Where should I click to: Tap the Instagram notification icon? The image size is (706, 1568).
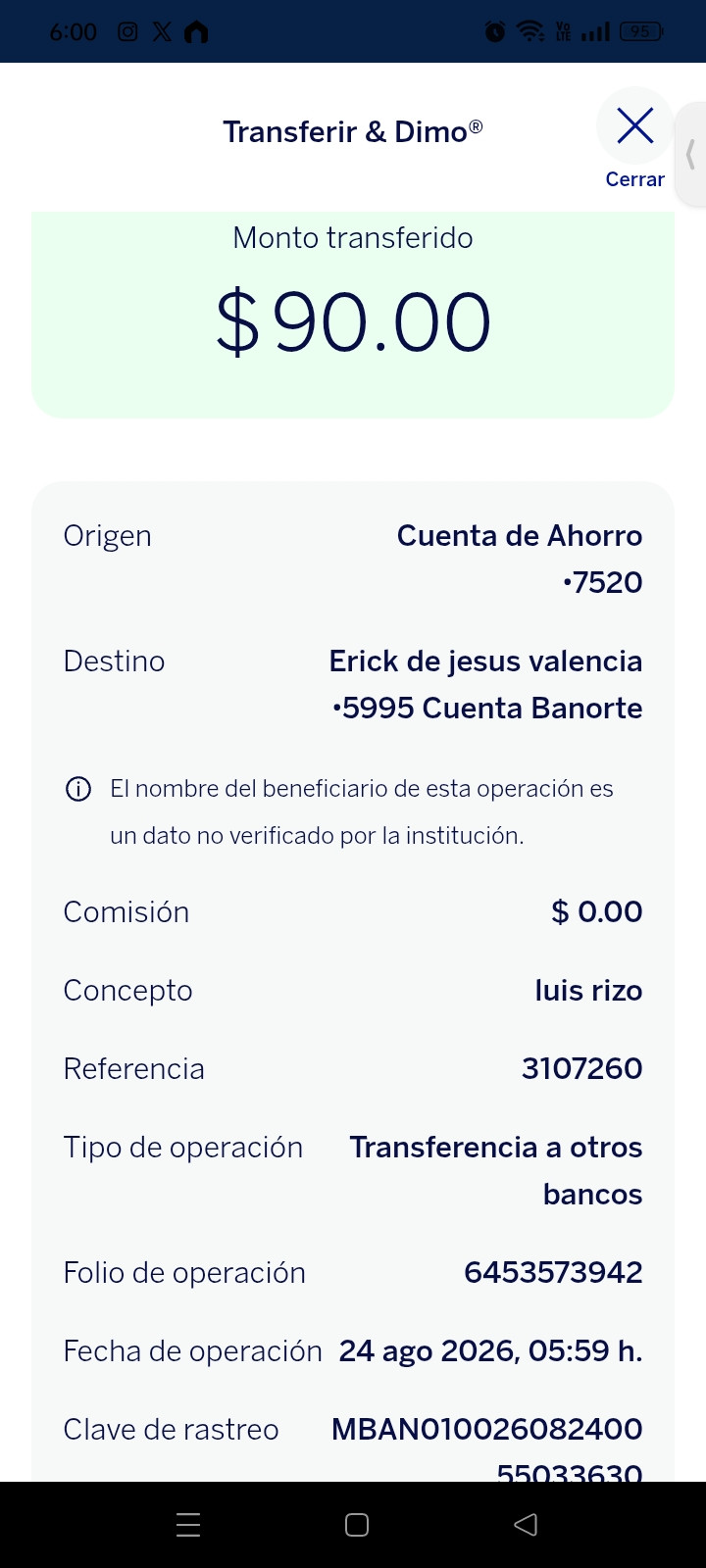(x=127, y=31)
